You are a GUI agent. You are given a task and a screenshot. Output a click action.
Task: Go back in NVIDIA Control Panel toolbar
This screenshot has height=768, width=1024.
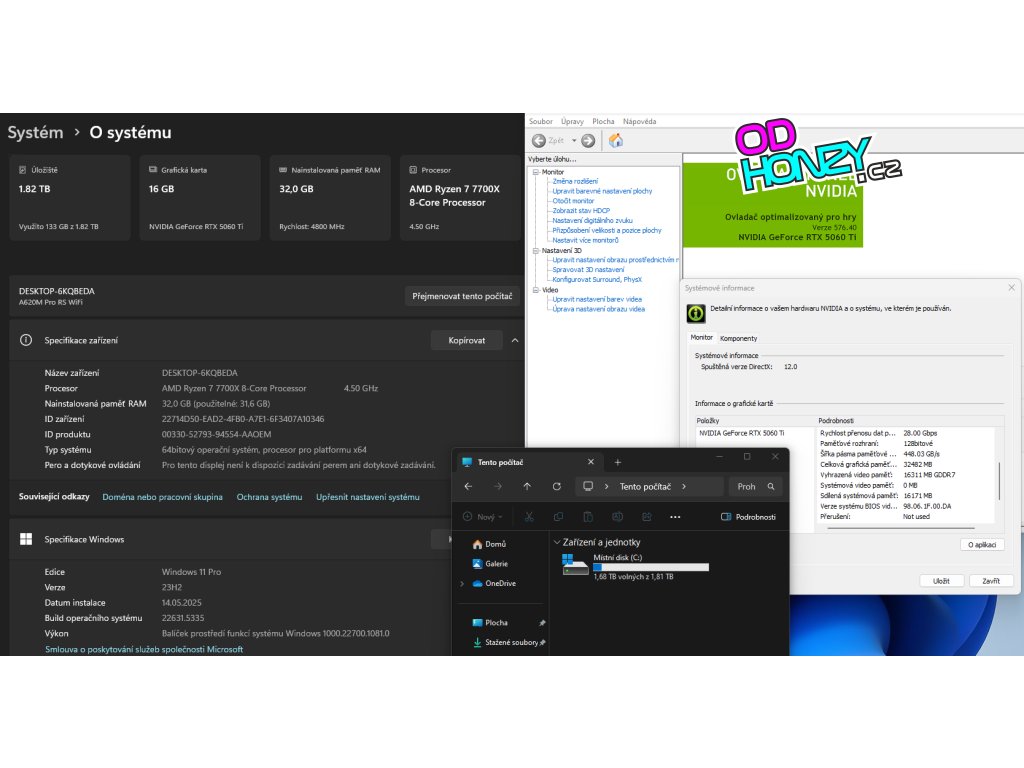pos(539,140)
